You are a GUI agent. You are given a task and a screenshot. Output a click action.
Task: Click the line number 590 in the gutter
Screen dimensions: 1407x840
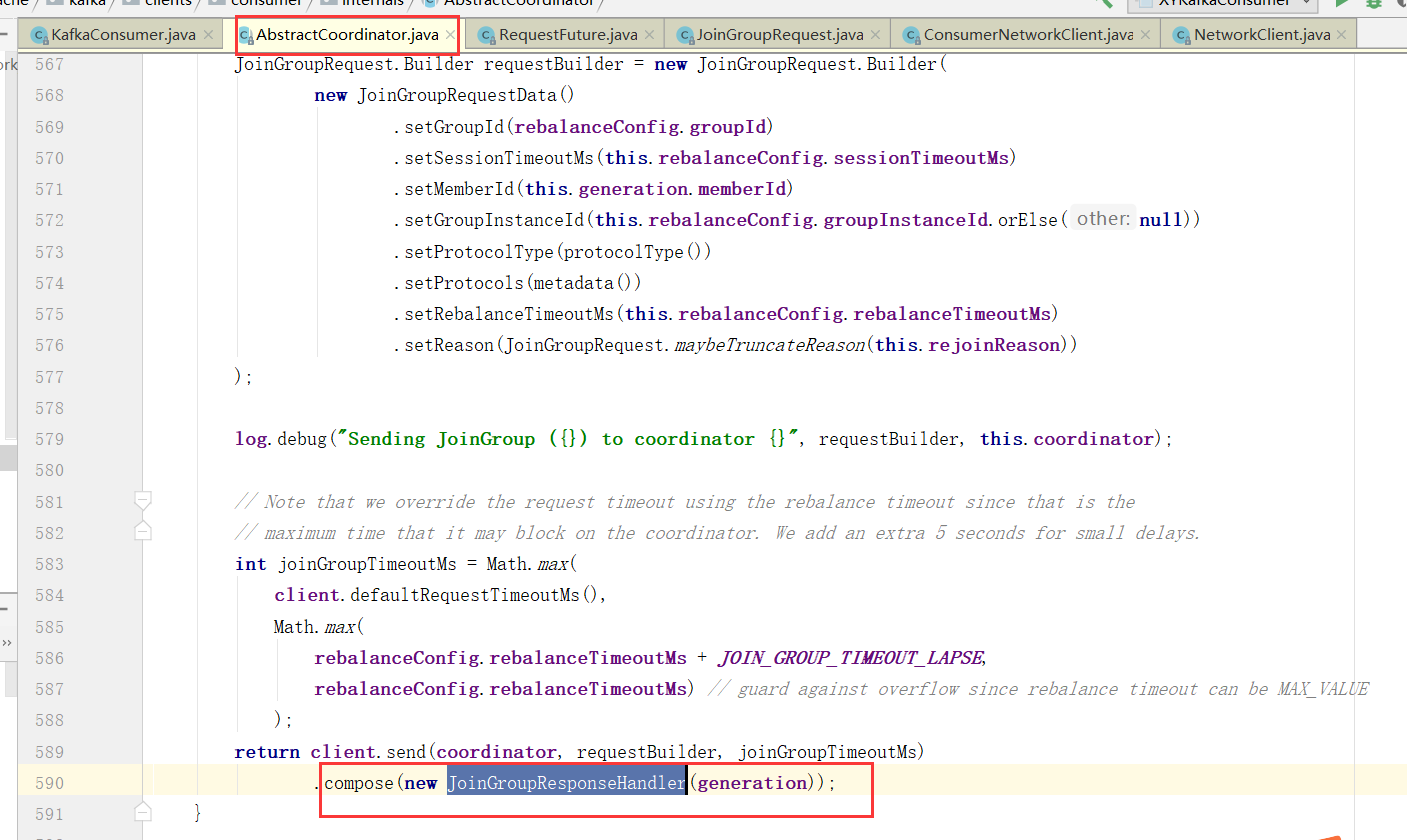48,783
